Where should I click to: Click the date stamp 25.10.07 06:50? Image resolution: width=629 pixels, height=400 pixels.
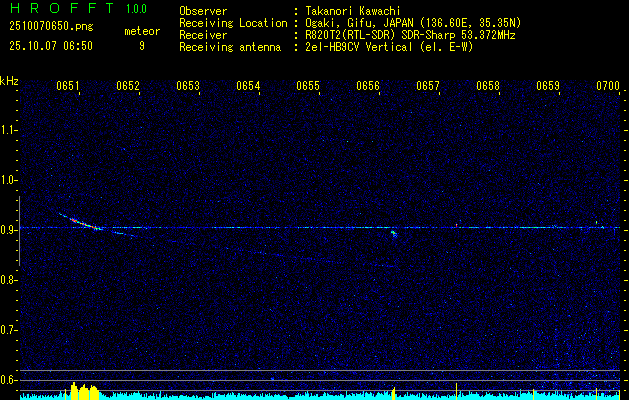[x=51, y=46]
